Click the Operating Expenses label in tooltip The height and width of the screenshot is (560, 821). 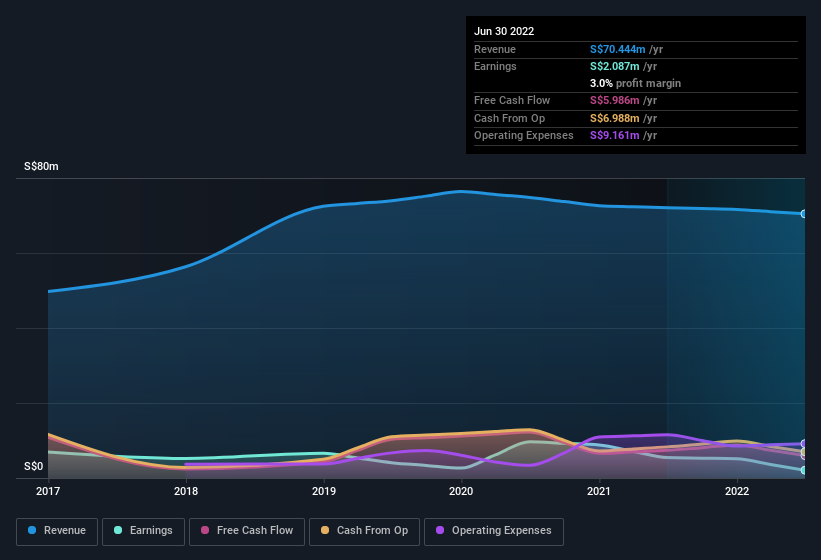point(524,136)
